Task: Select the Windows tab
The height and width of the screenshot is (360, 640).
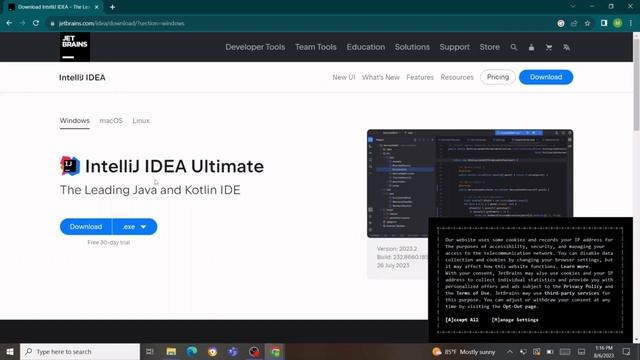Action: [75, 121]
